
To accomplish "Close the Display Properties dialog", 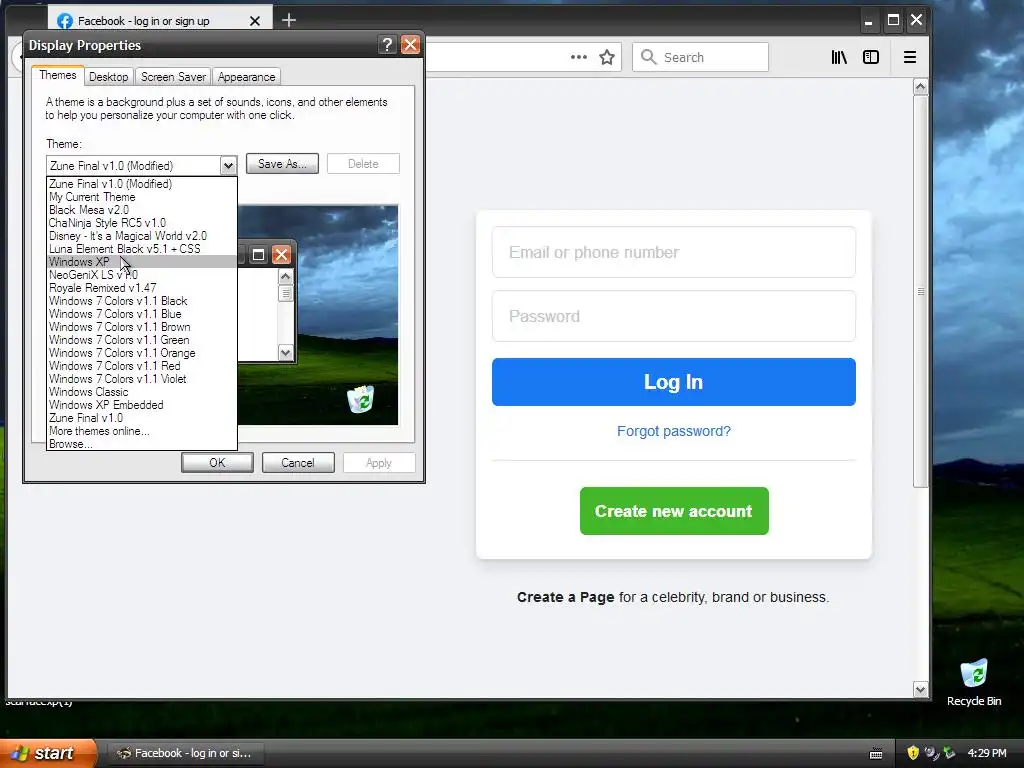I will click(x=410, y=44).
